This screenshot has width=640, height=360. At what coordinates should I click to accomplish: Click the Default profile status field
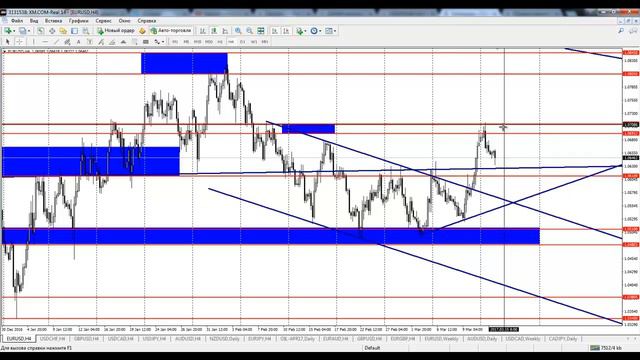(x=372, y=348)
